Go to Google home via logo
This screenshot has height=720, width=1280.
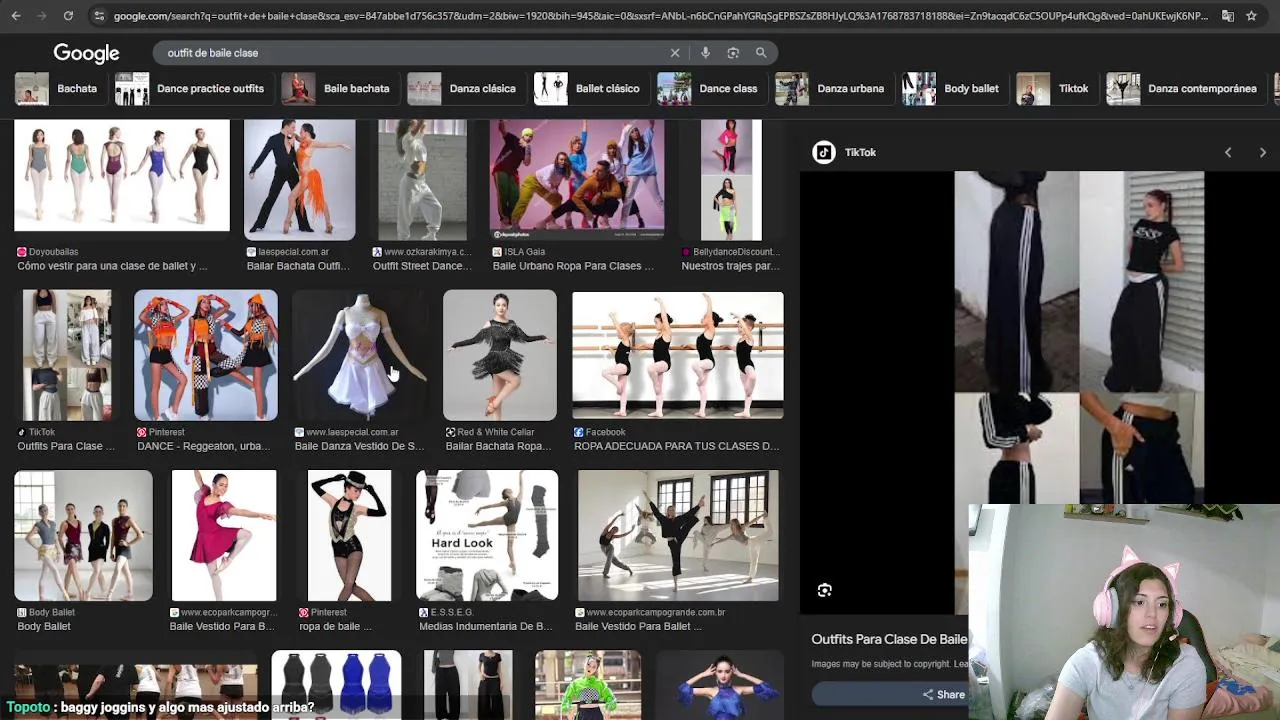tap(86, 53)
